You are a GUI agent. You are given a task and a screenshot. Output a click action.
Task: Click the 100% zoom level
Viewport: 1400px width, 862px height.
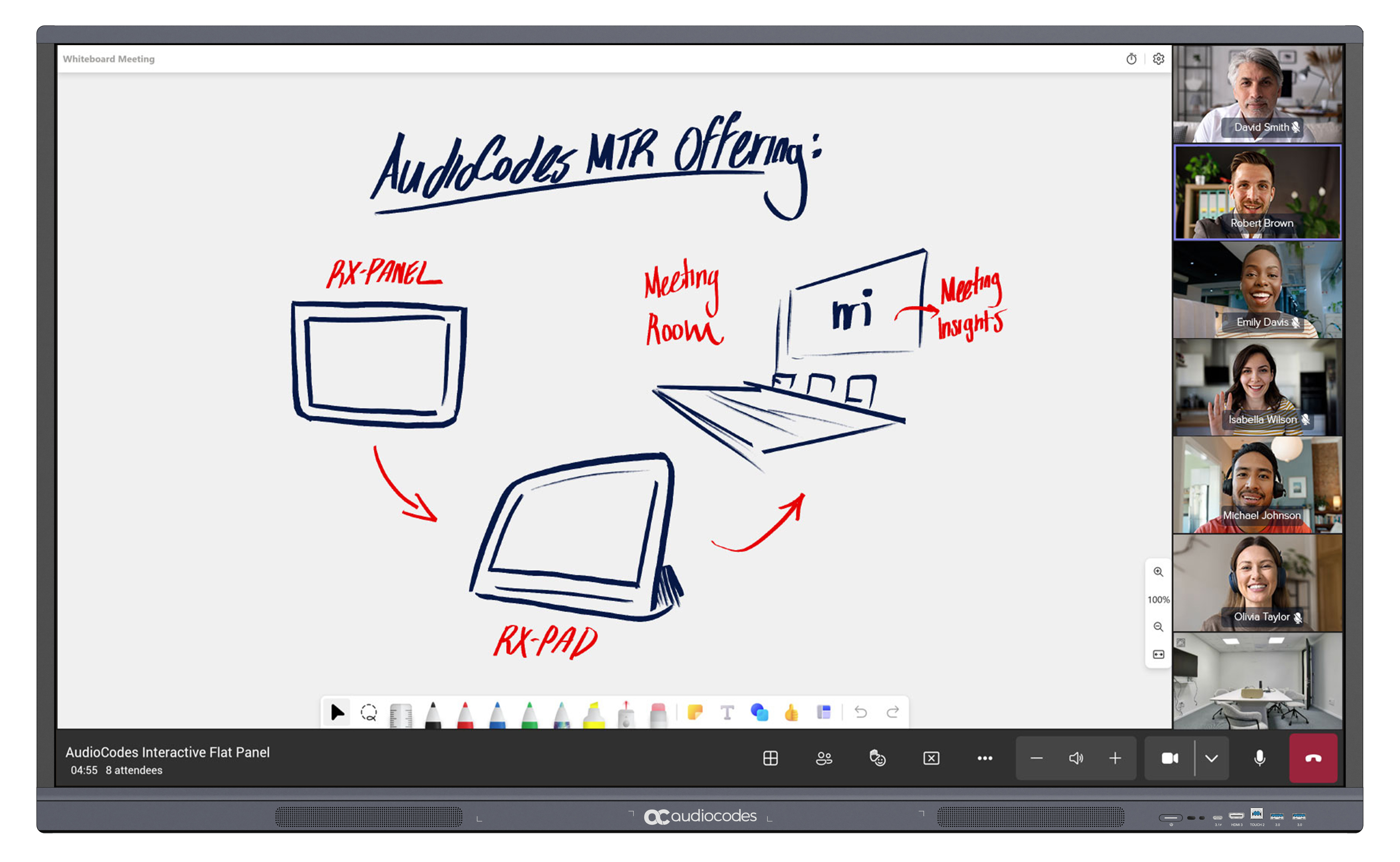(x=1158, y=600)
